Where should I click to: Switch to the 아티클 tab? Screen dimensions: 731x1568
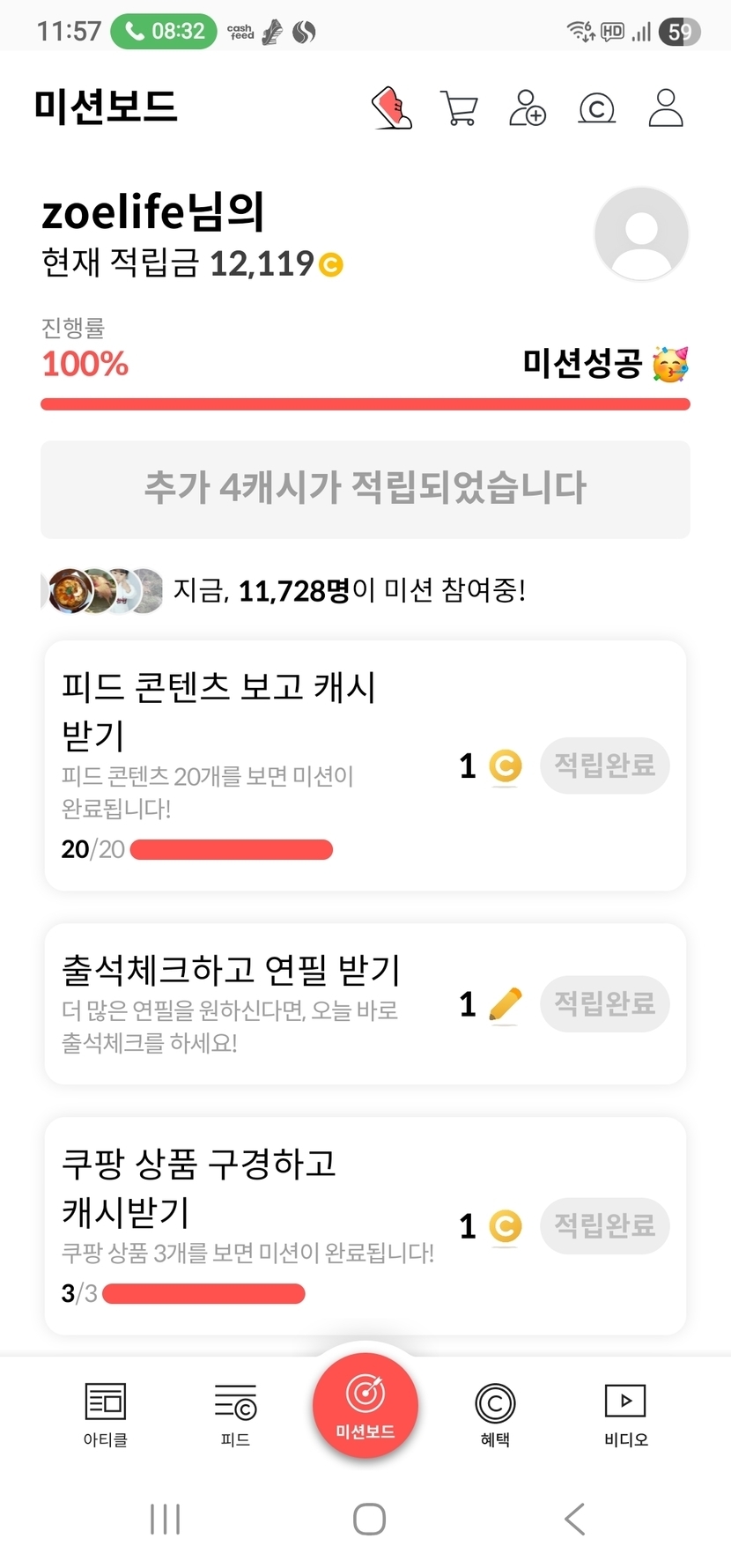[105, 1414]
